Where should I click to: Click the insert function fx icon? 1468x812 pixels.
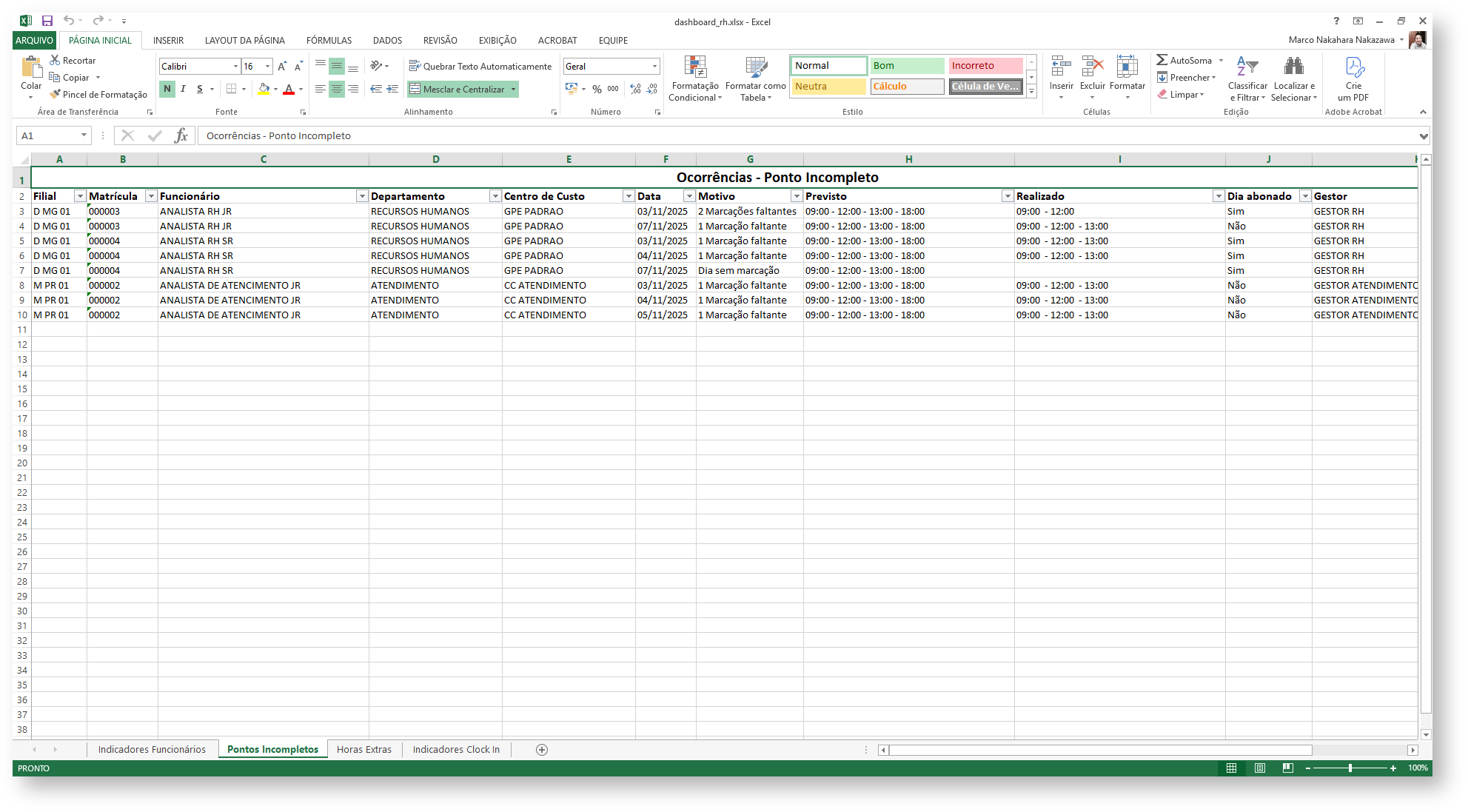(x=181, y=135)
